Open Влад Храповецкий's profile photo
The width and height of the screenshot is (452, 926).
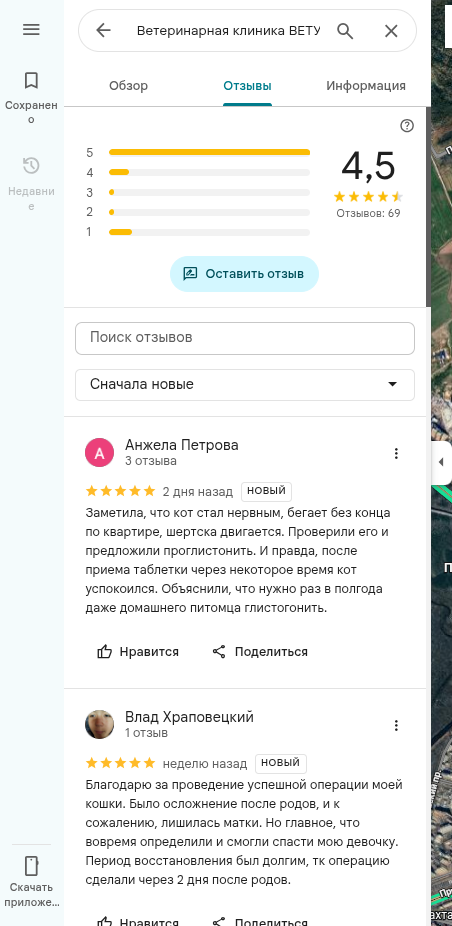point(100,725)
